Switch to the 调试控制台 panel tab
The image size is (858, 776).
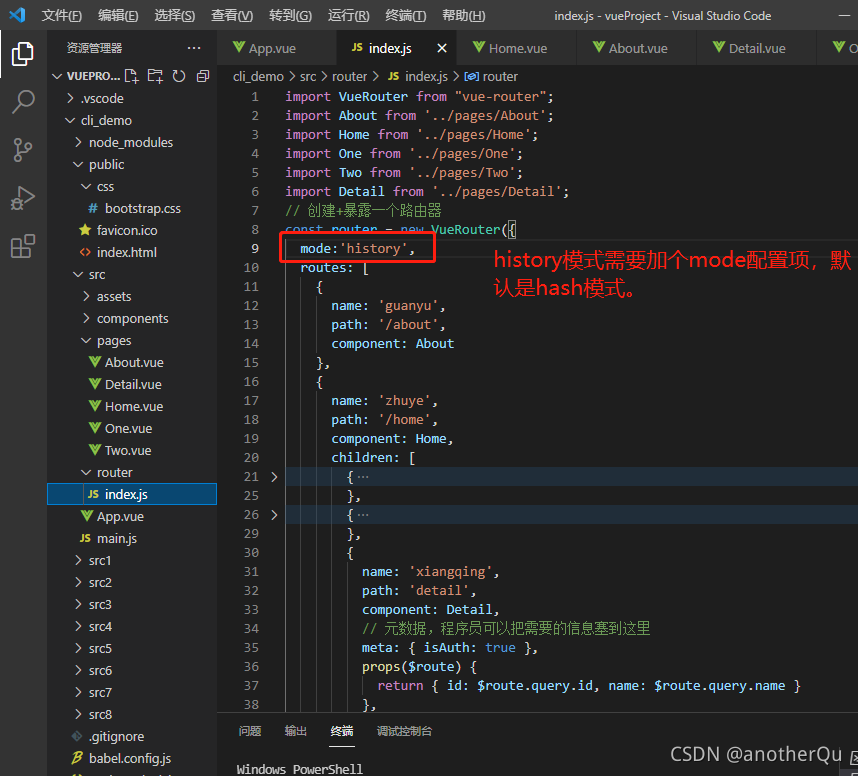pos(404,731)
